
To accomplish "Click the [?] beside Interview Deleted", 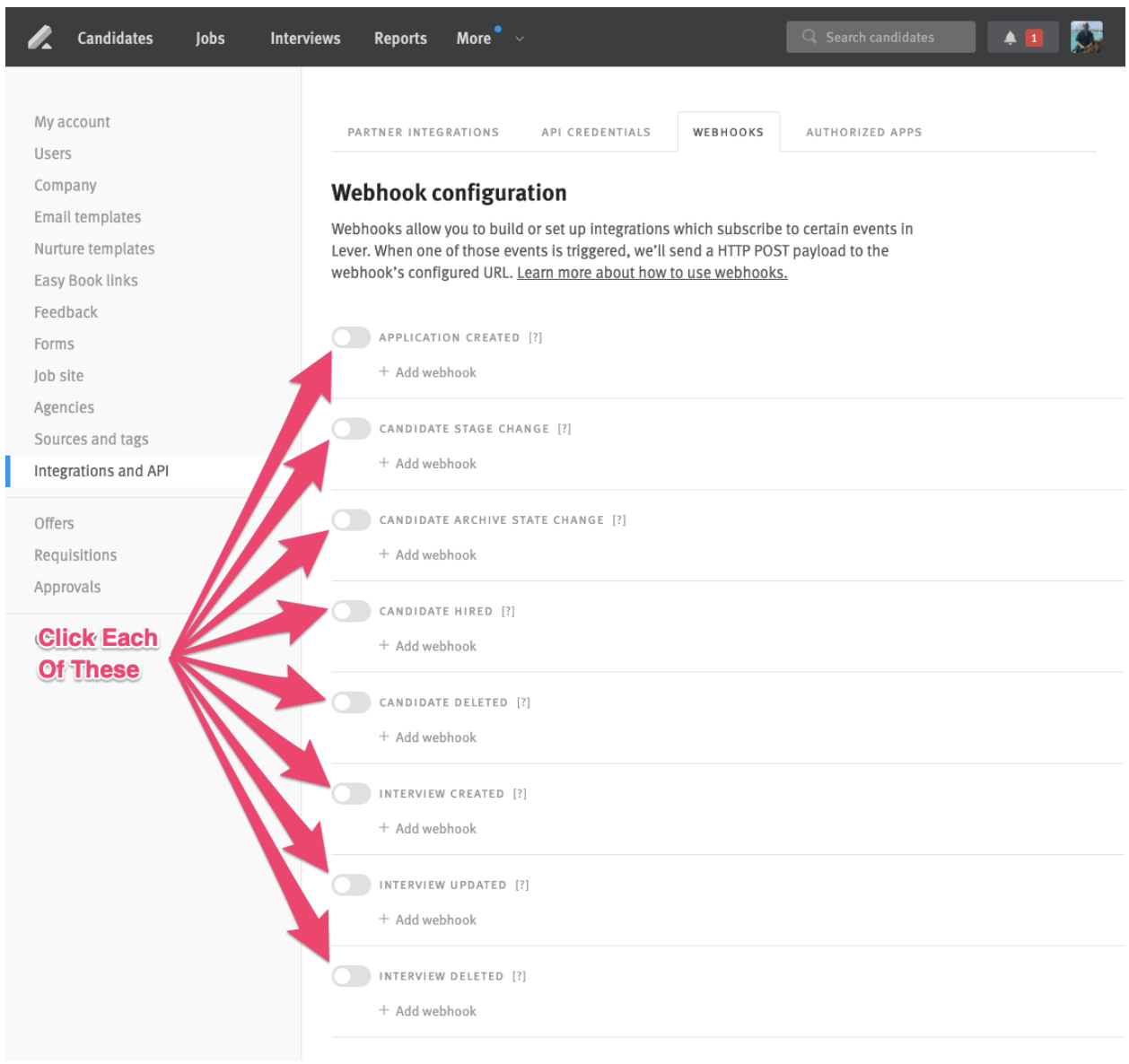I will (x=520, y=976).
